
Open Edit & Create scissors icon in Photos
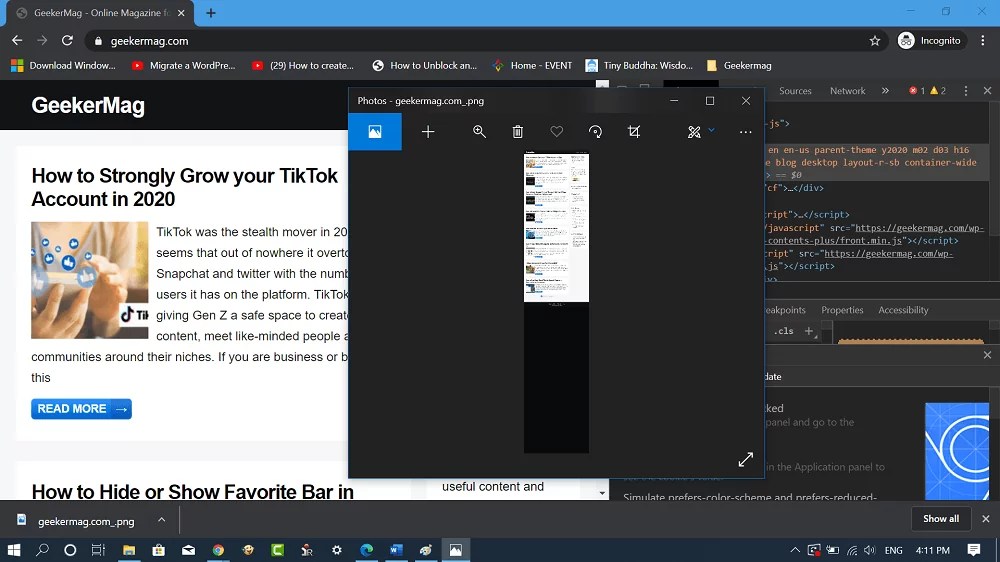694,132
